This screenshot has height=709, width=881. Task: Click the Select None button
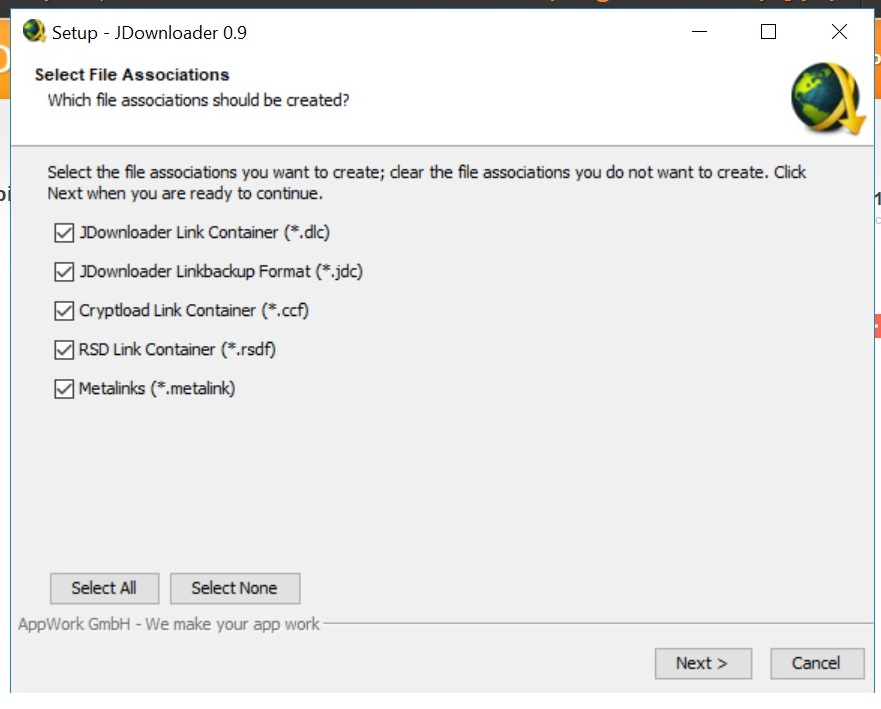(235, 588)
